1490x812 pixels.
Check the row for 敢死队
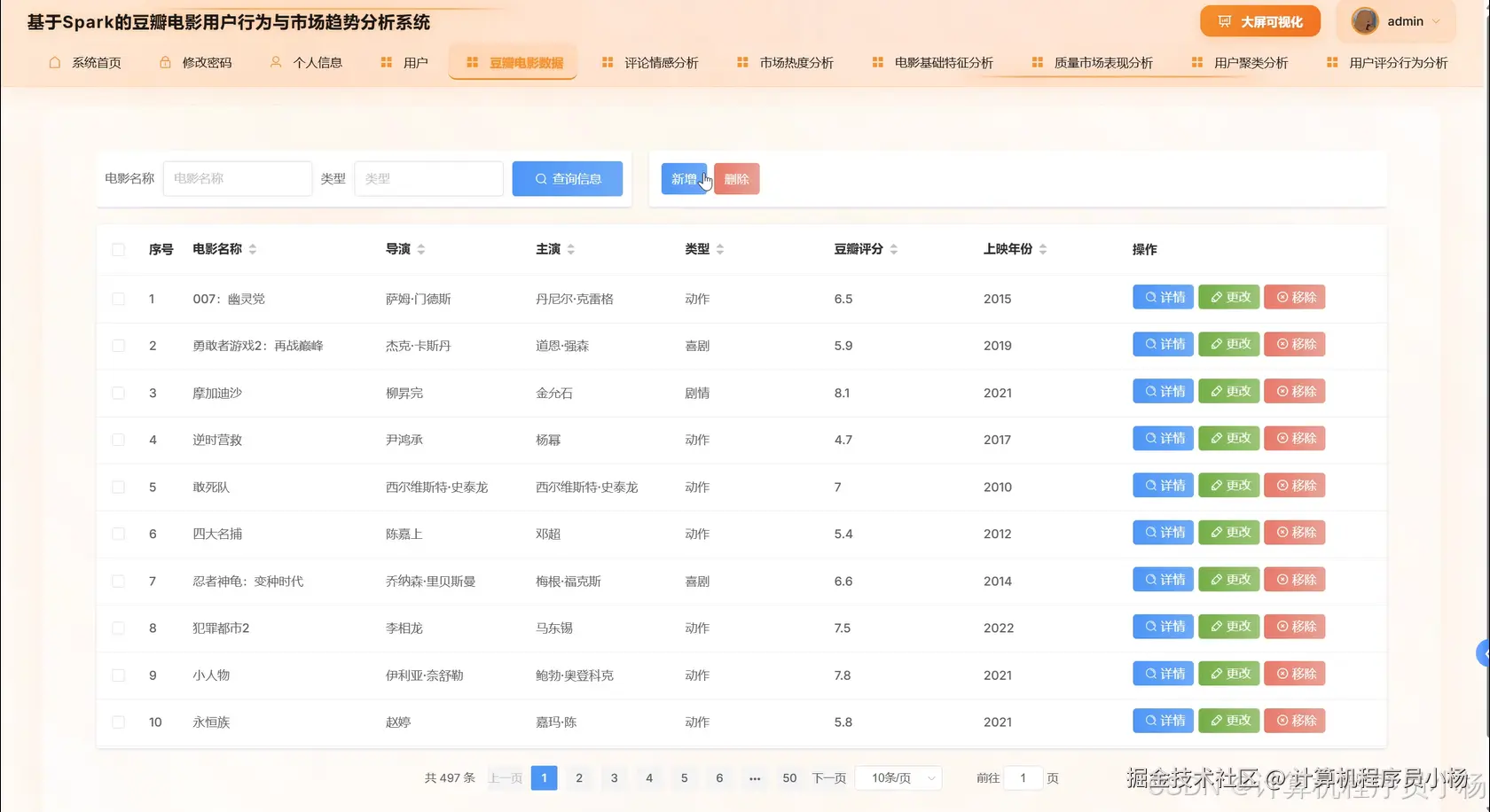pyautogui.click(x=118, y=487)
